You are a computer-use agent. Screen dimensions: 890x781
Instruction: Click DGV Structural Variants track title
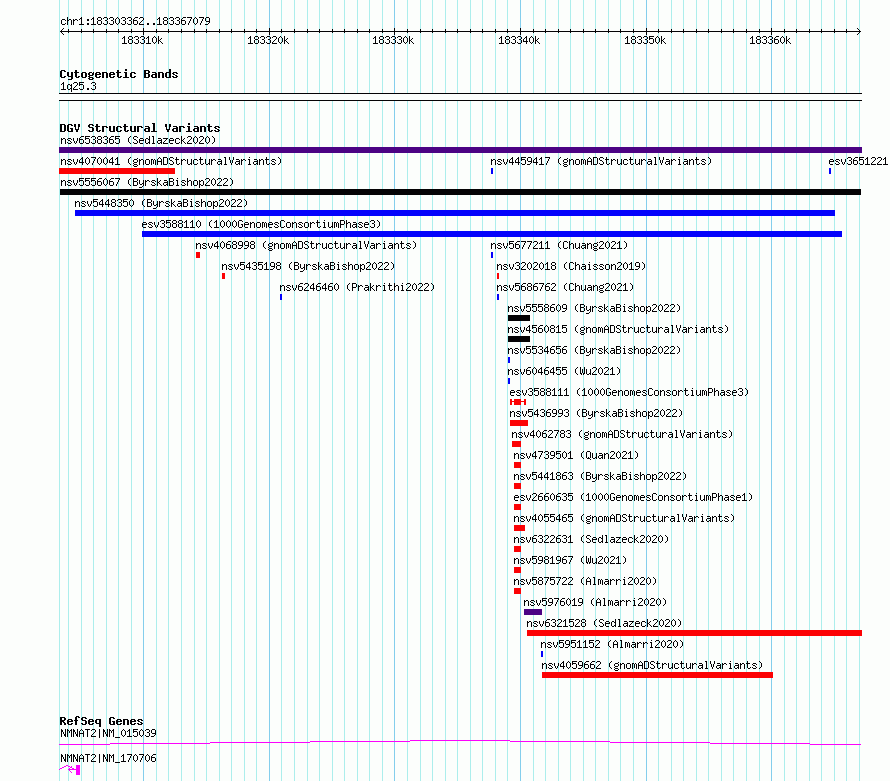point(140,128)
